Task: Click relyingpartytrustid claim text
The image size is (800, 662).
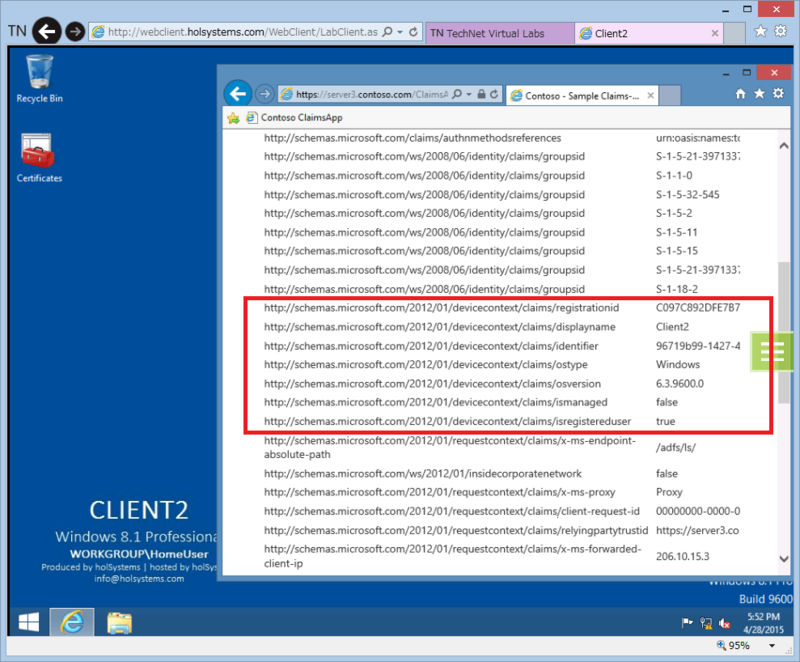Action: click(456, 530)
